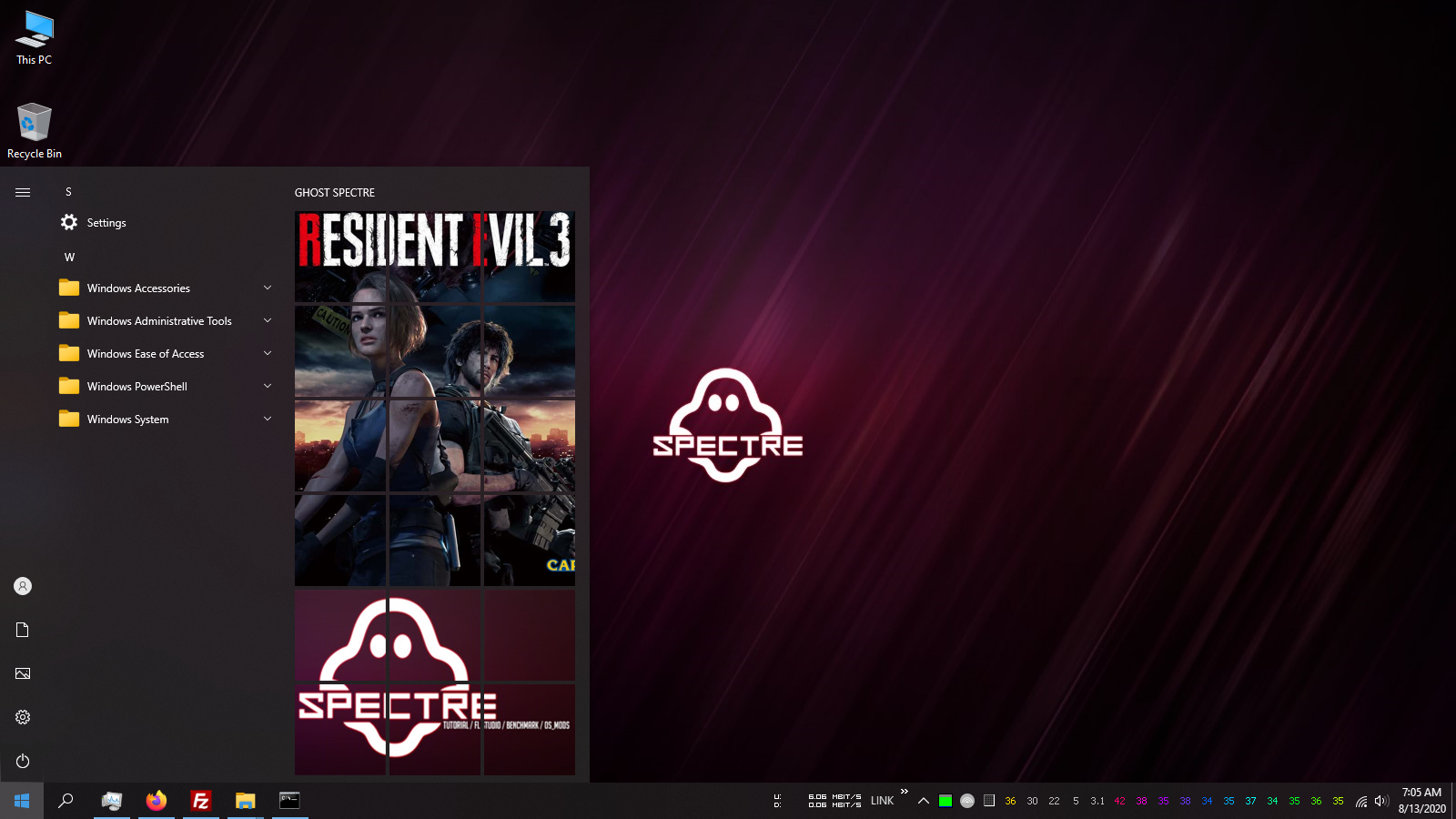The width and height of the screenshot is (1456, 819).
Task: Expand the Windows Accessories folder
Action: [x=167, y=288]
